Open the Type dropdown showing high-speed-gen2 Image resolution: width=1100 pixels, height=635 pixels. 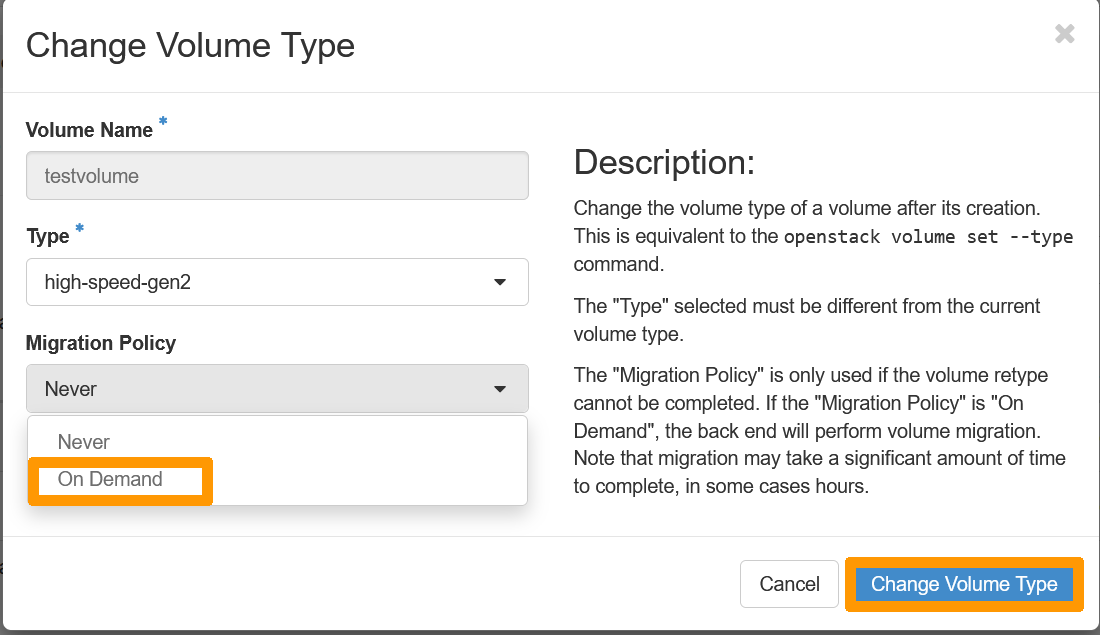277,282
